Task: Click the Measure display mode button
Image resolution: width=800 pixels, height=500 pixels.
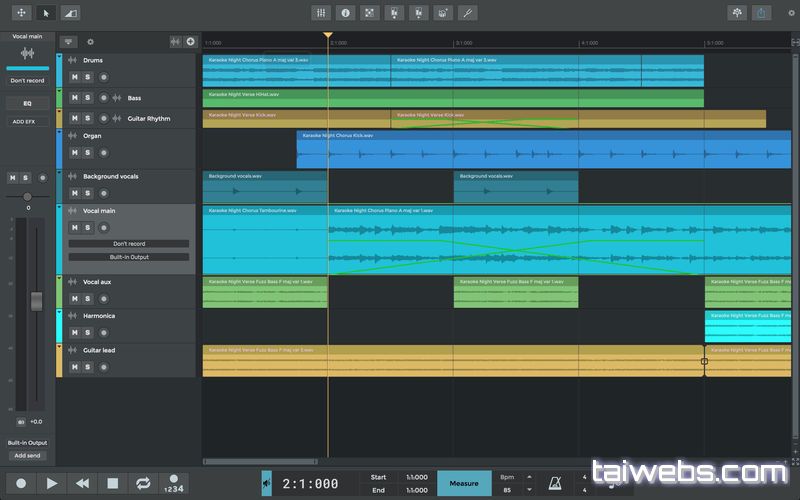Action: 464,484
